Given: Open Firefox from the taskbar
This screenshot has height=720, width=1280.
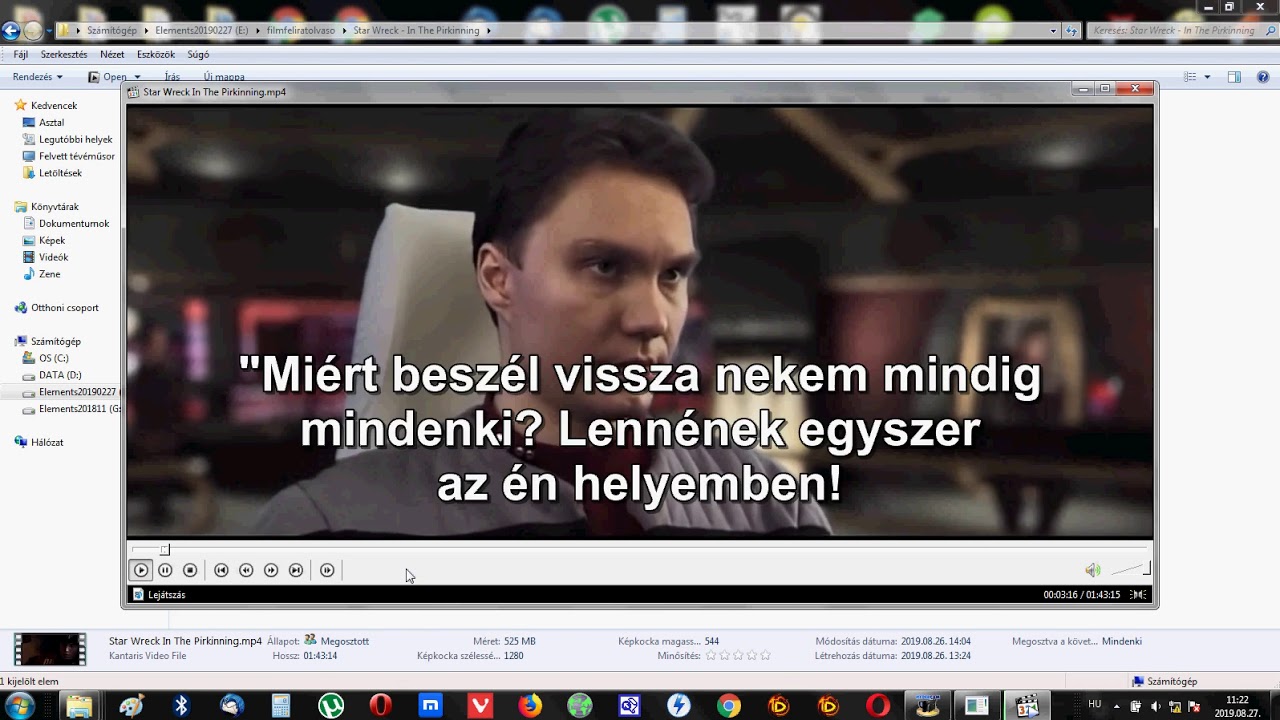Looking at the screenshot, I should coord(530,706).
